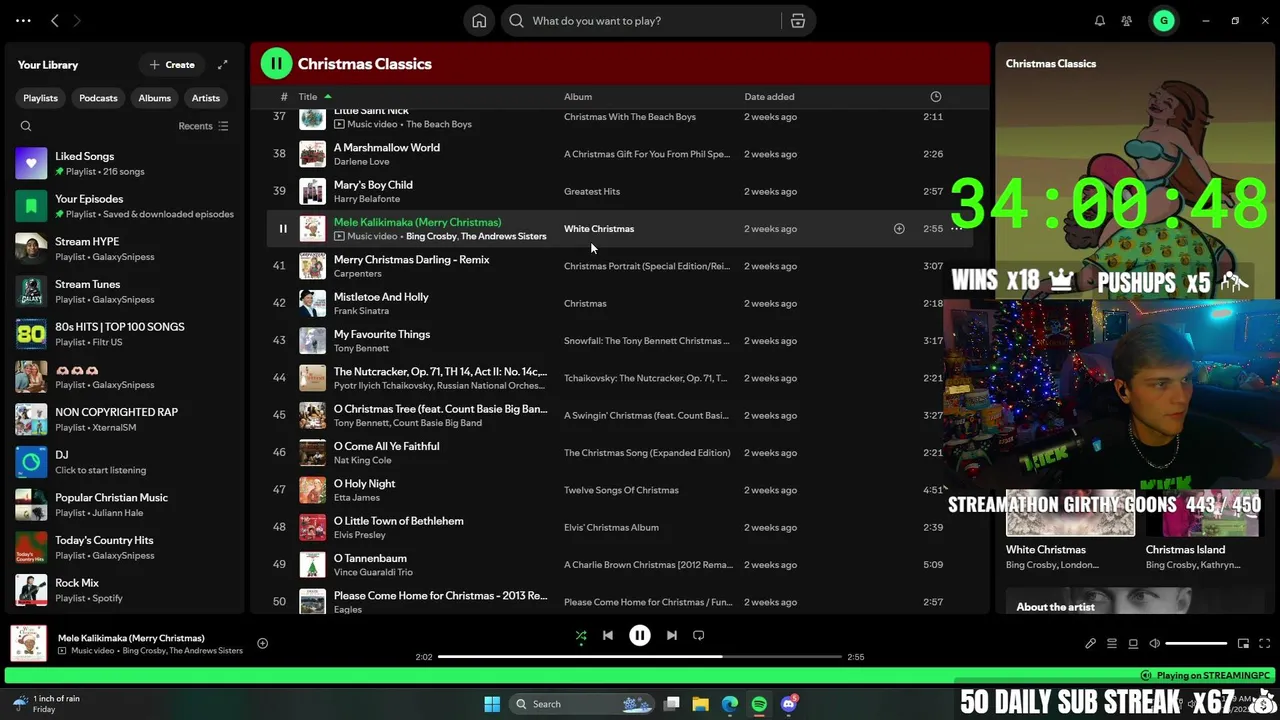Image resolution: width=1280 pixels, height=720 pixels.
Task: Skip to the previous track
Action: tap(608, 635)
